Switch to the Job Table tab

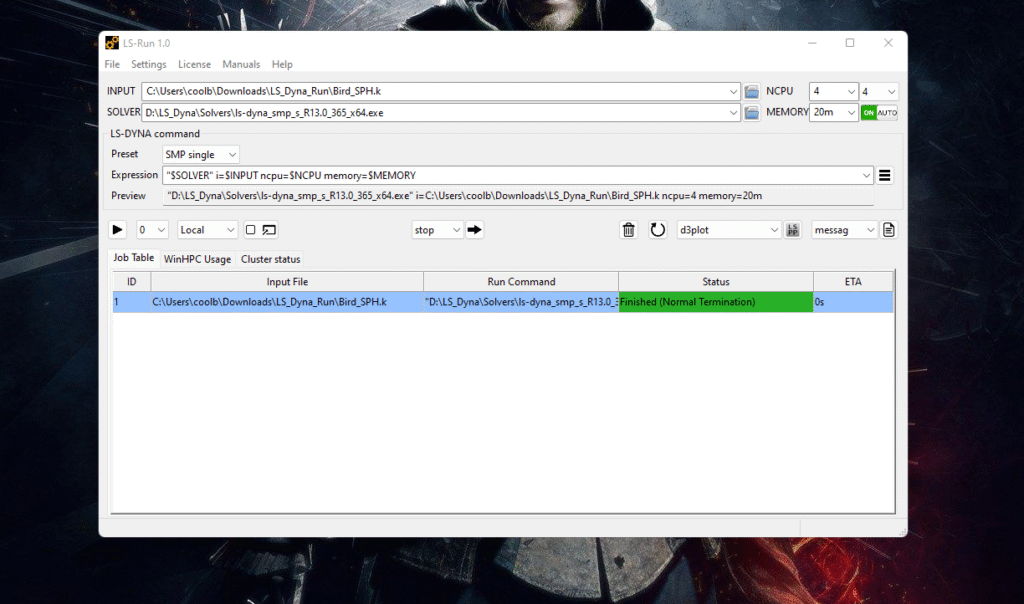(133, 258)
